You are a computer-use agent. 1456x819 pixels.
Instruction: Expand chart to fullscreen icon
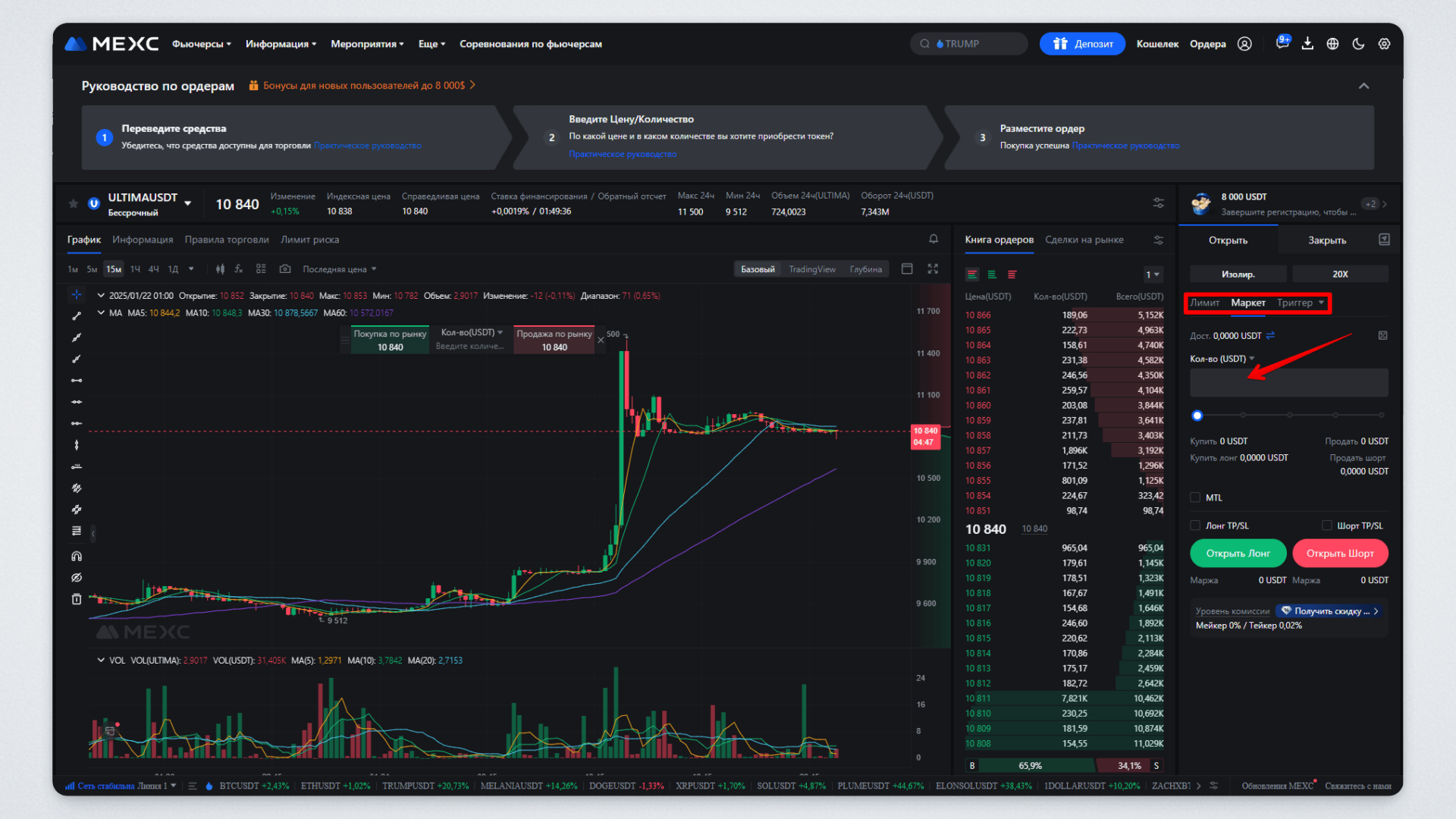click(x=933, y=269)
